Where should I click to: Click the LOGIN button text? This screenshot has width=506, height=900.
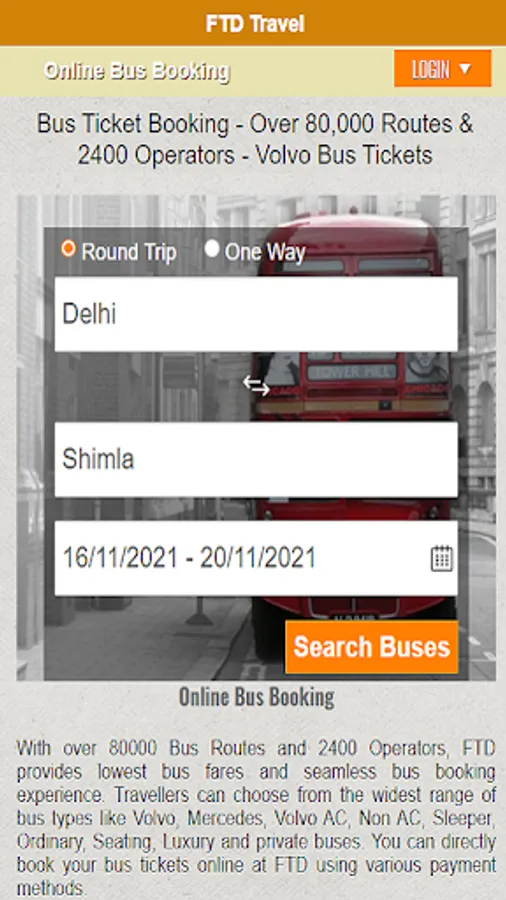pyautogui.click(x=430, y=69)
